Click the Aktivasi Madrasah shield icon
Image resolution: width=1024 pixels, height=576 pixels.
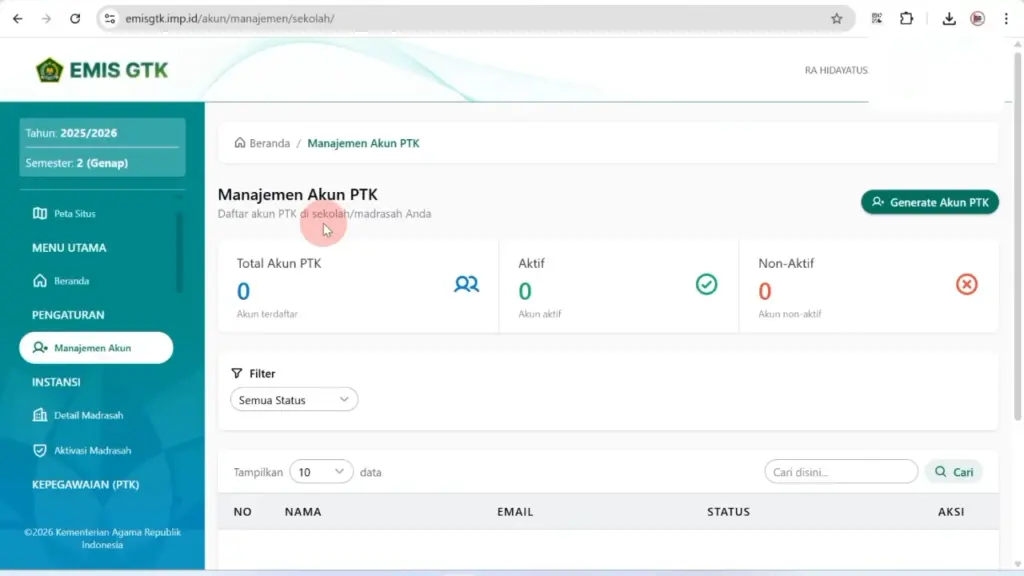pyautogui.click(x=40, y=450)
